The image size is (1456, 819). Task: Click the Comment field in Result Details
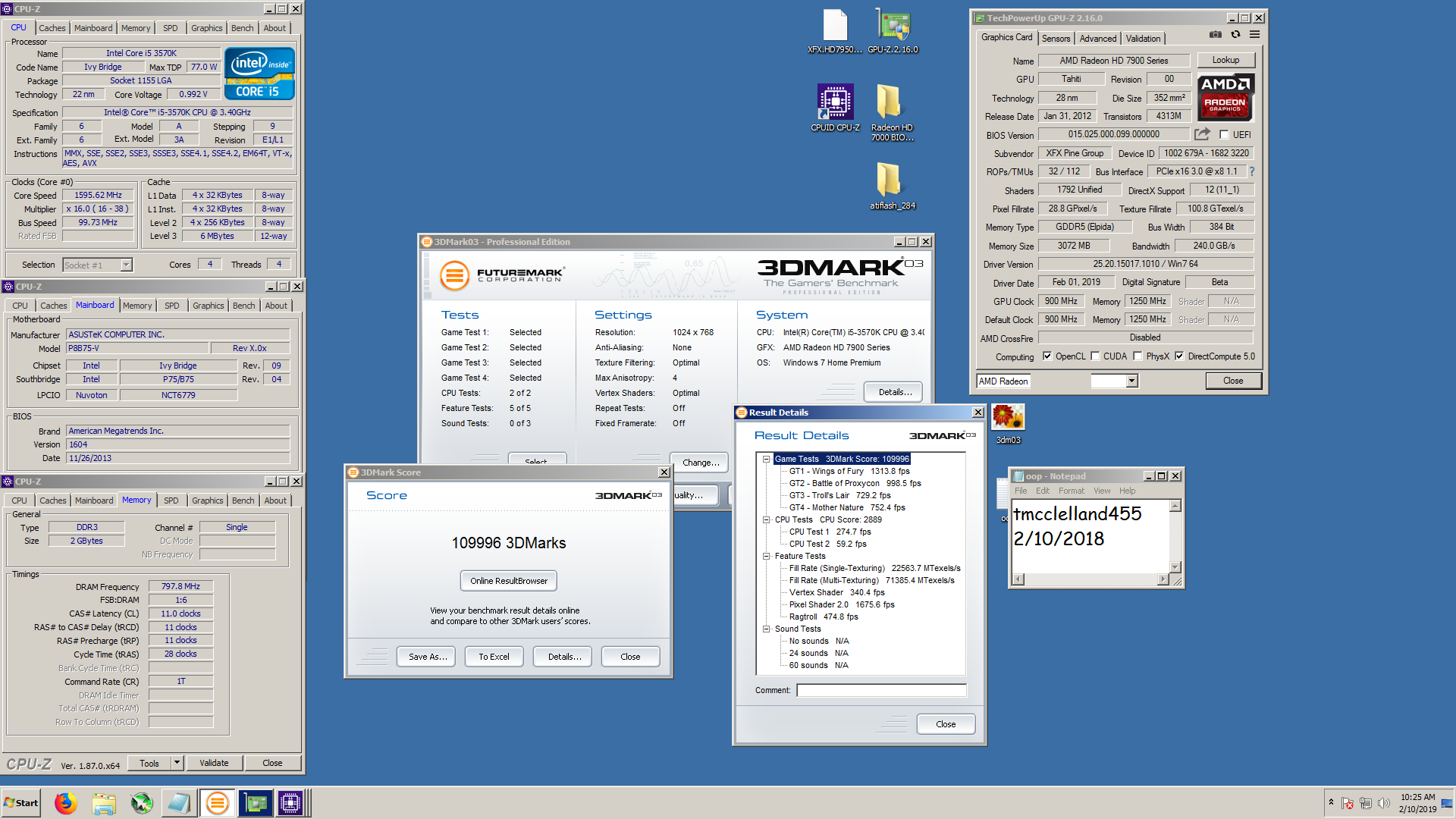tap(881, 690)
